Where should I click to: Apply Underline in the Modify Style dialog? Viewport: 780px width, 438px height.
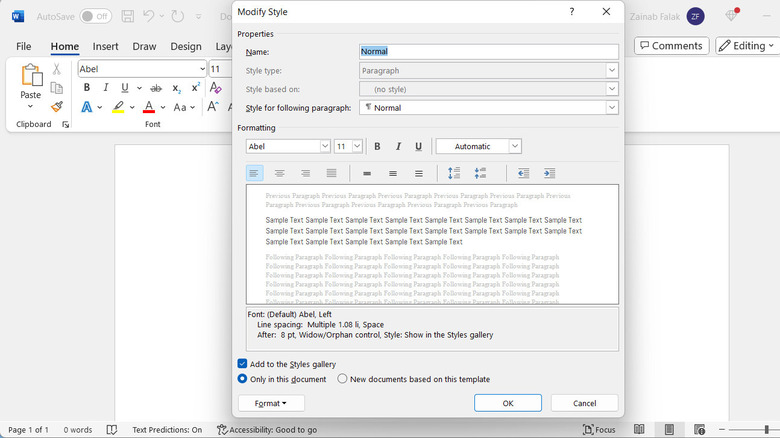pyautogui.click(x=418, y=146)
